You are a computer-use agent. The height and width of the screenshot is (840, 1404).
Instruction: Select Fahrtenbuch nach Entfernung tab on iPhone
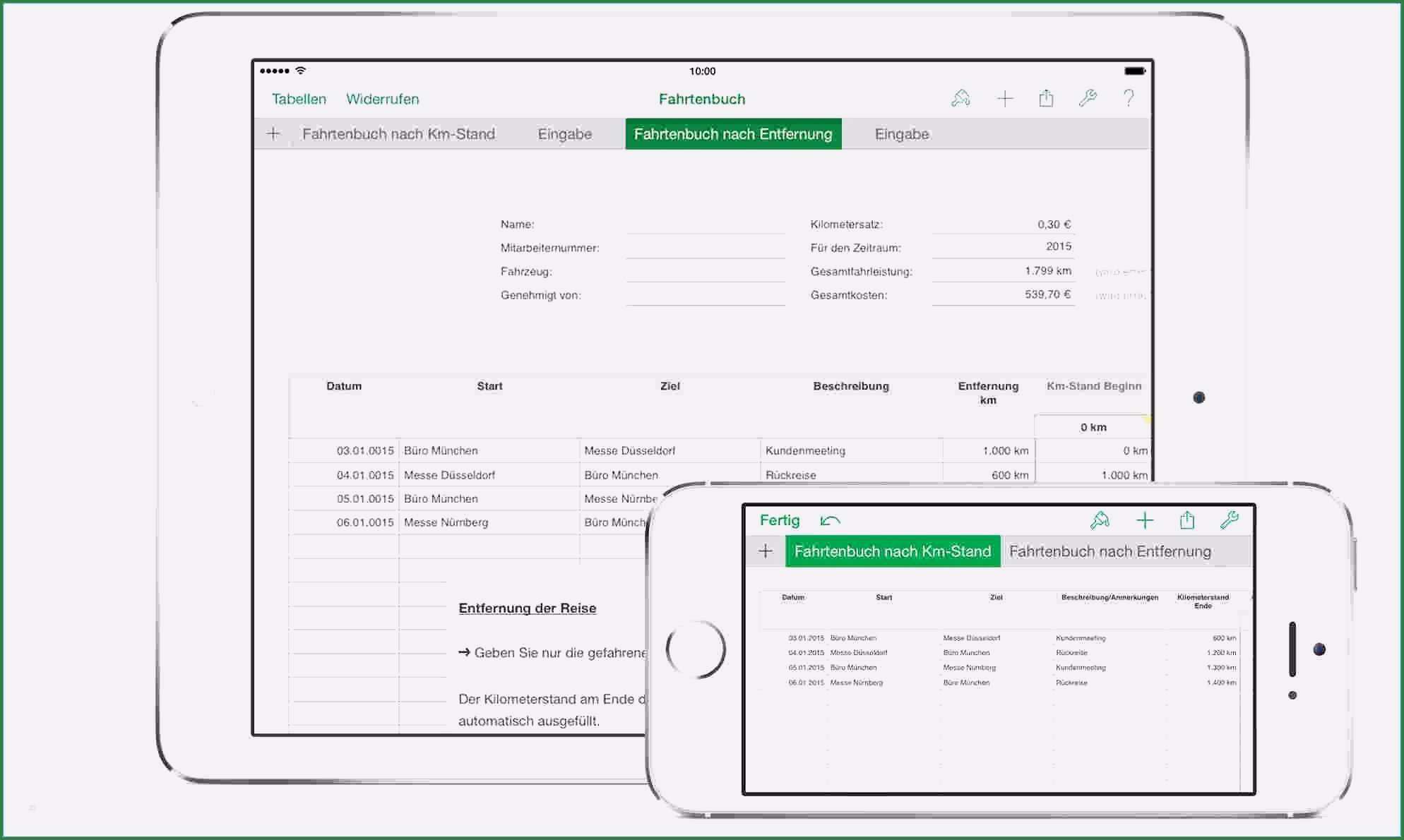(1109, 551)
